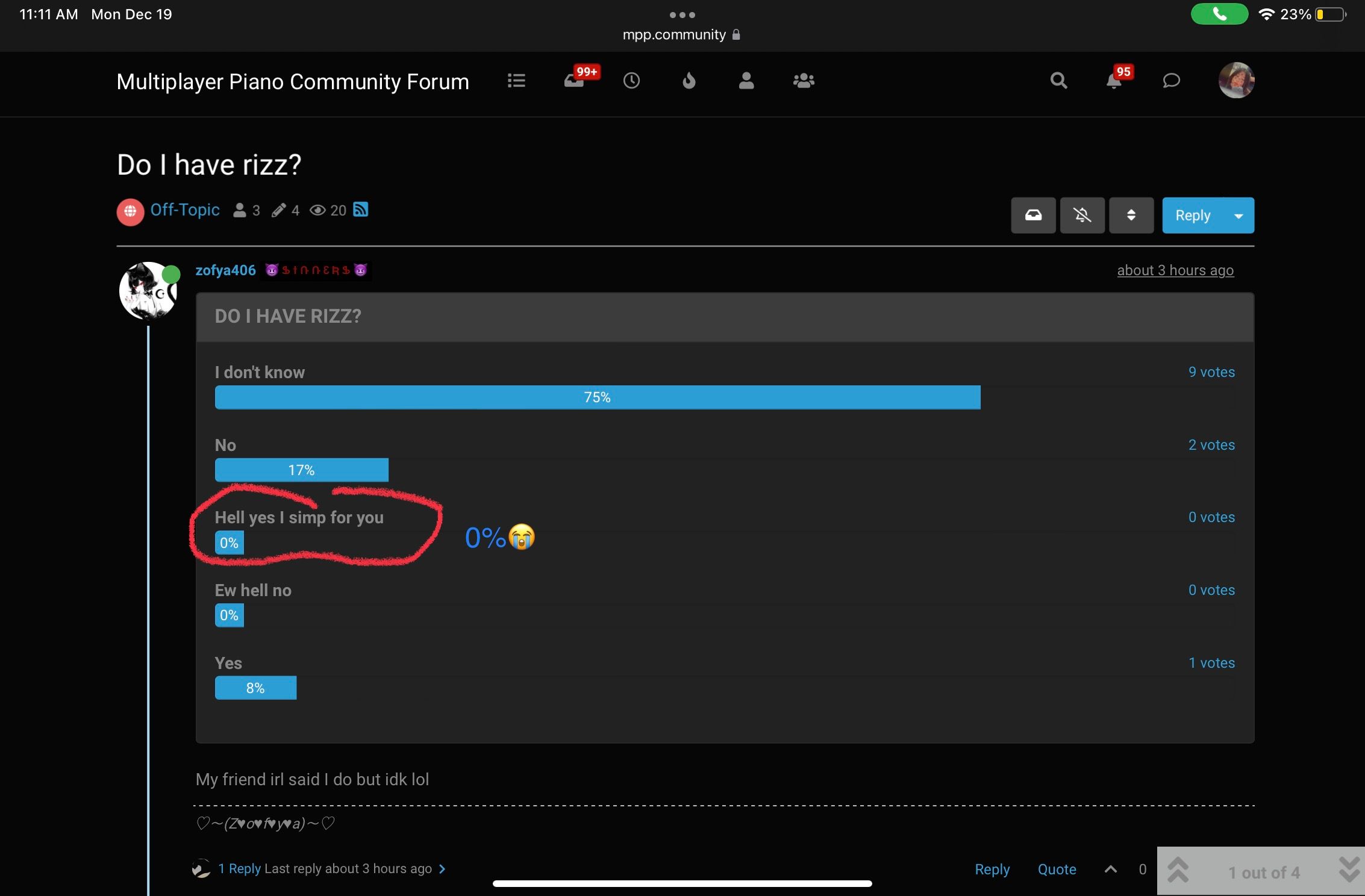Open the users page icon
Screen dimensions: 1365x896
pos(746,81)
